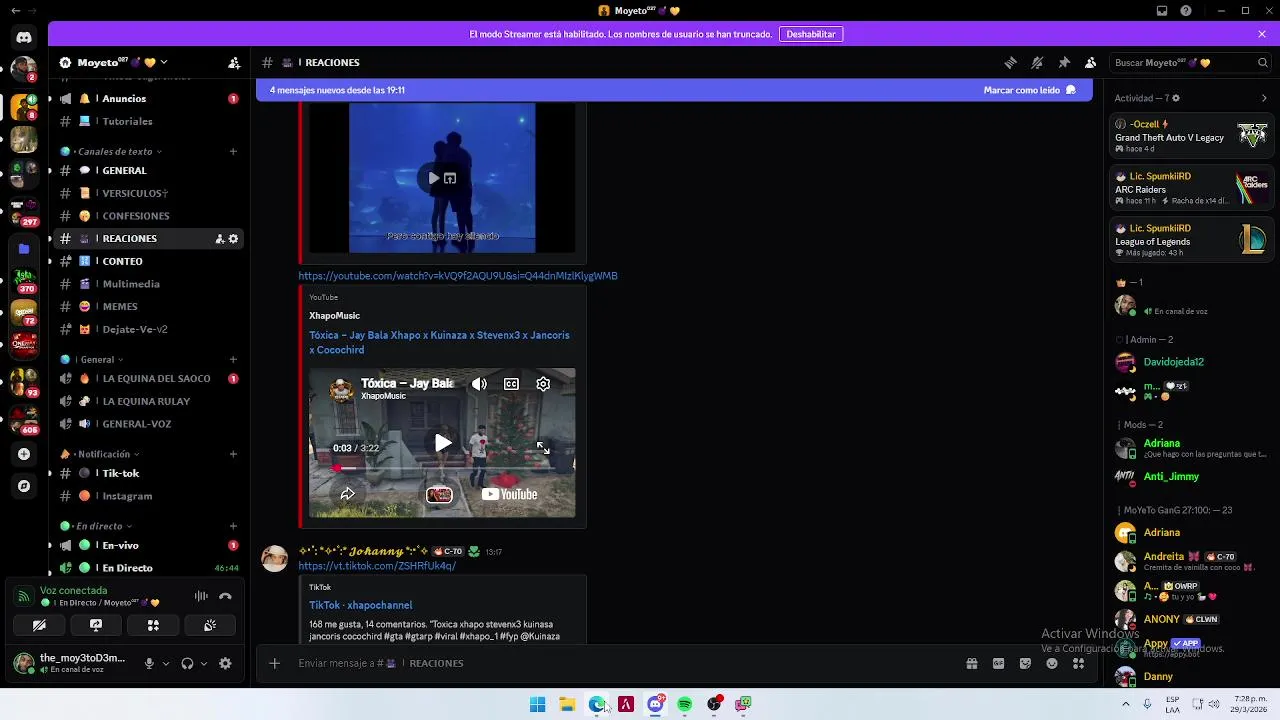Open voice connection signal icon
1280x720 pixels.
(x=23, y=596)
